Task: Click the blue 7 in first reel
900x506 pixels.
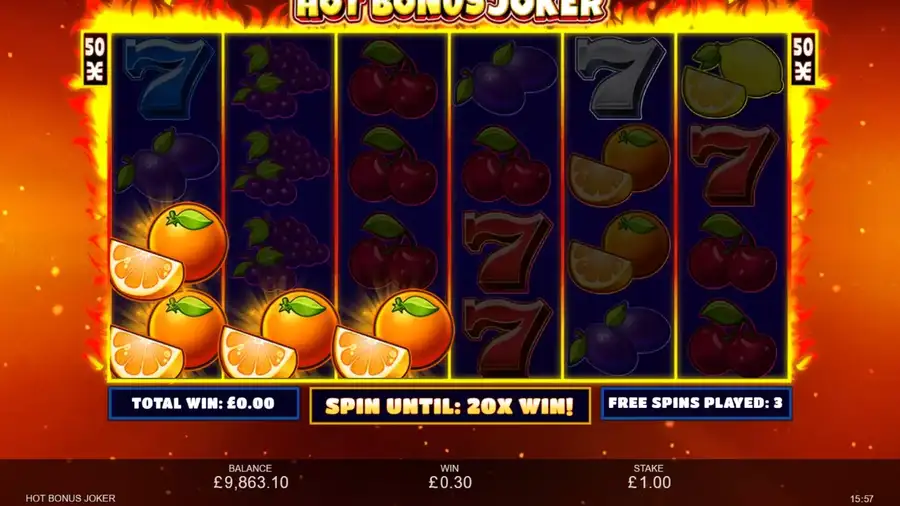Action: pyautogui.click(x=167, y=77)
